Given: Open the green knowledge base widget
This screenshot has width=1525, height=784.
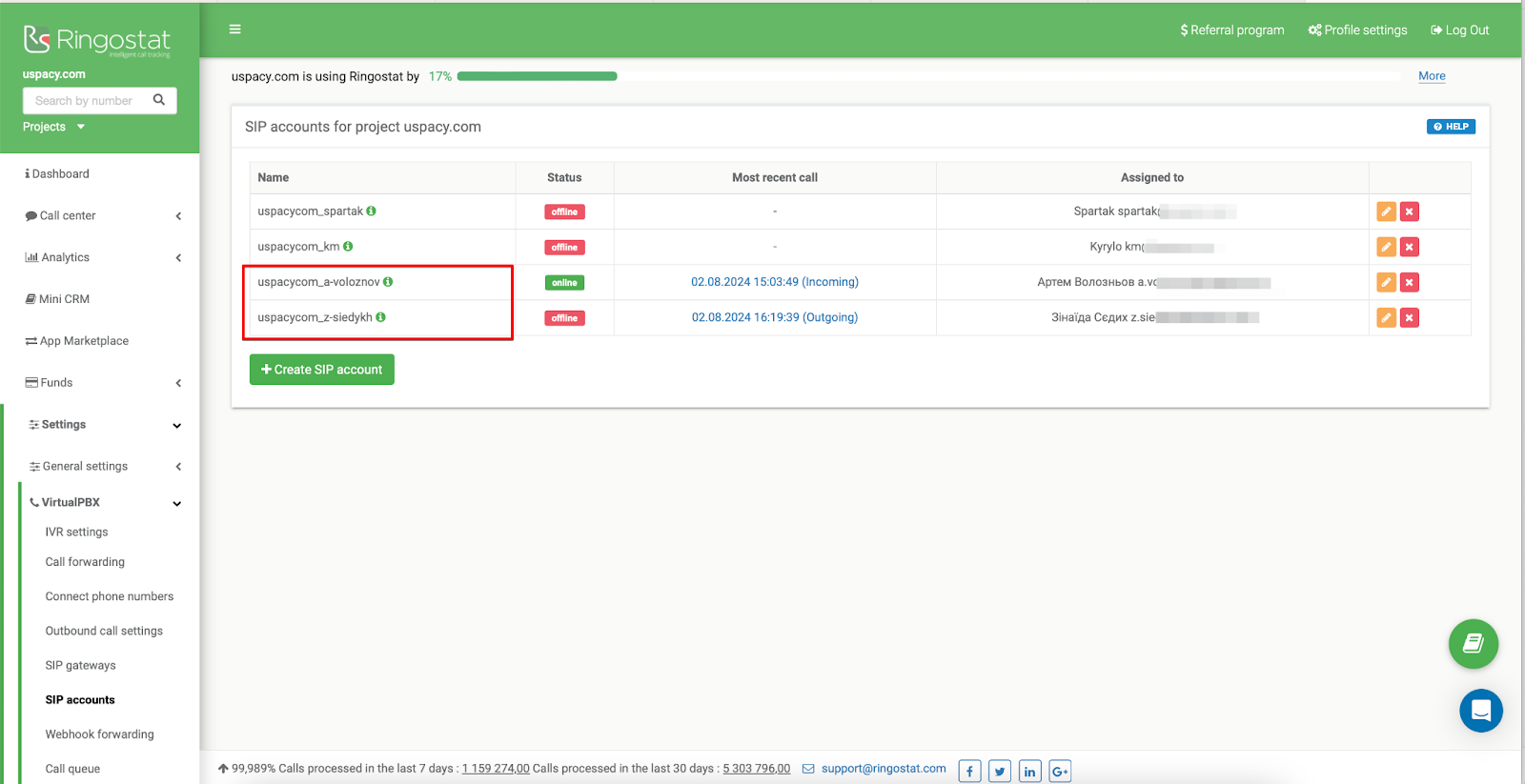Looking at the screenshot, I should click(1474, 644).
